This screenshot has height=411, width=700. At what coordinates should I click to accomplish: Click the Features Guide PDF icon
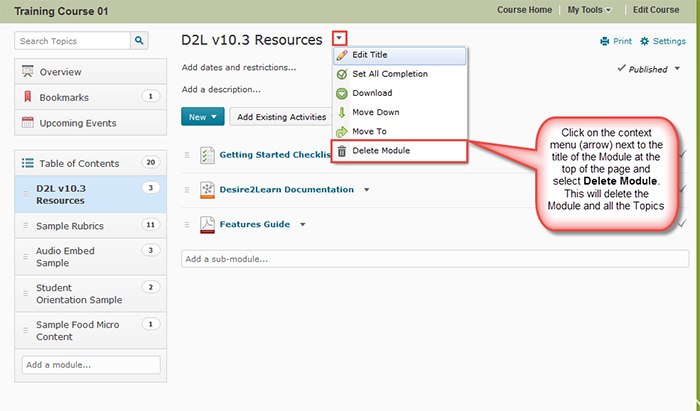[x=207, y=224]
